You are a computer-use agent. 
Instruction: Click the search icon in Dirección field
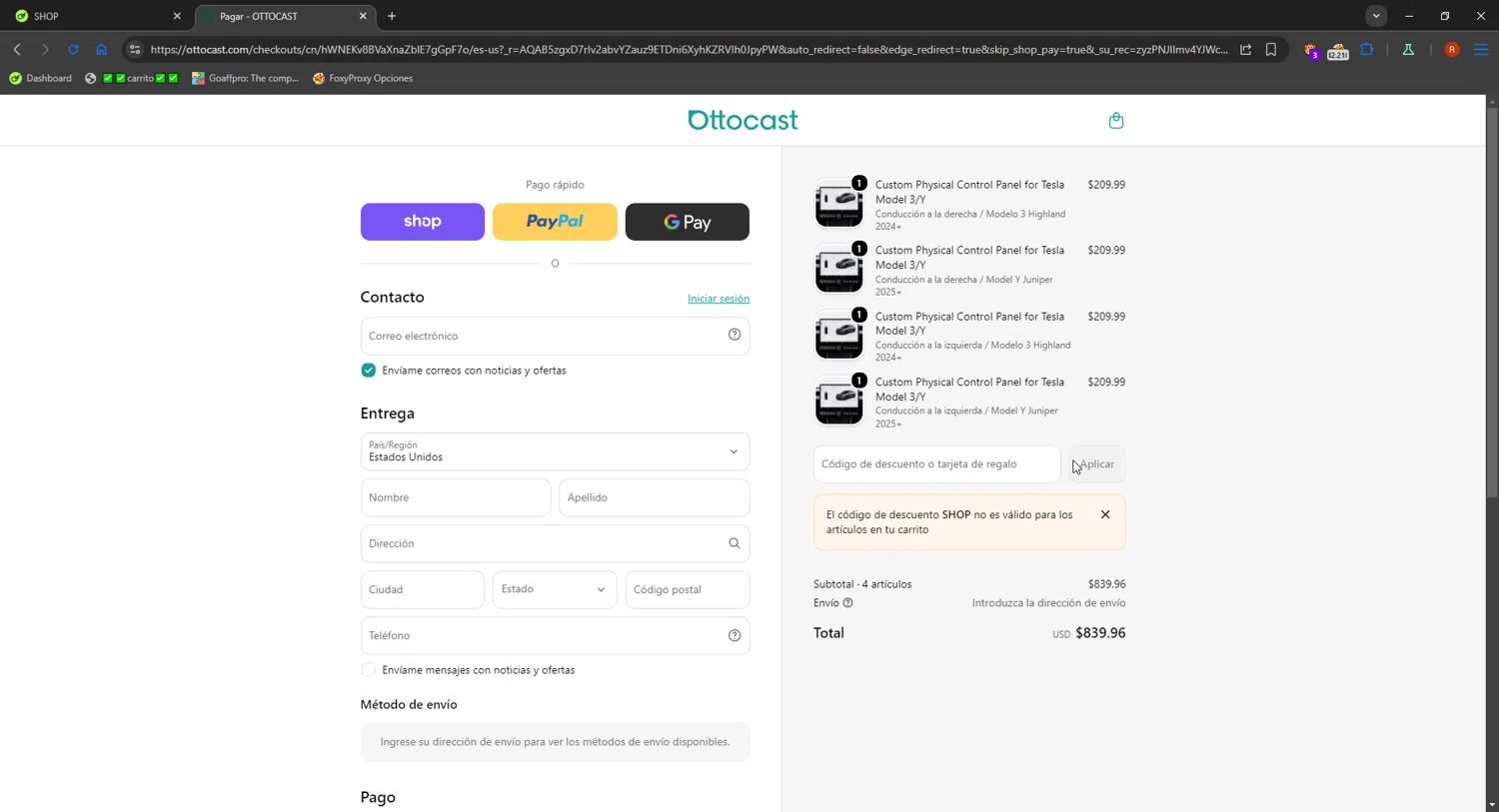click(735, 543)
